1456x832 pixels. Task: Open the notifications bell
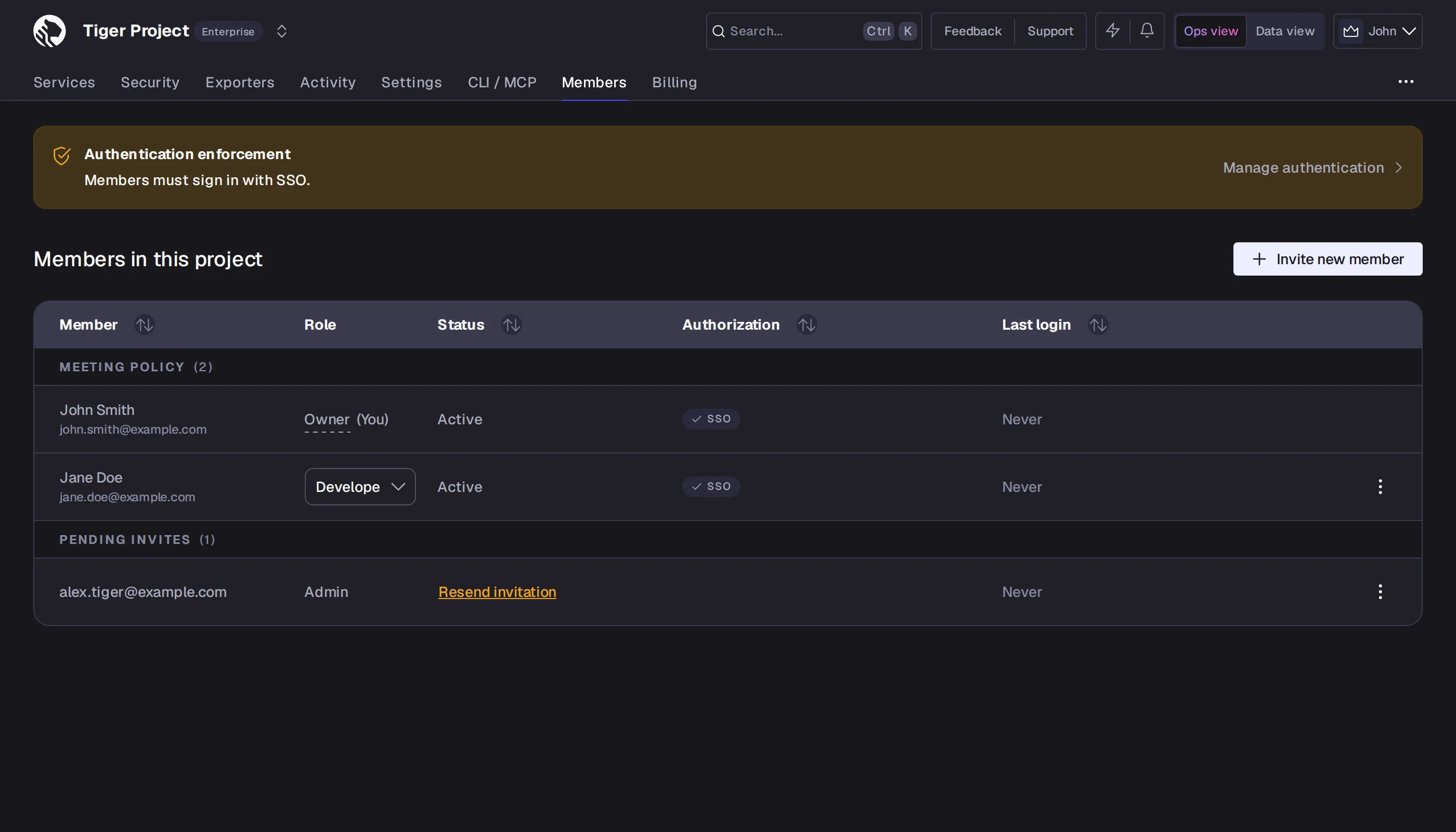(x=1147, y=30)
